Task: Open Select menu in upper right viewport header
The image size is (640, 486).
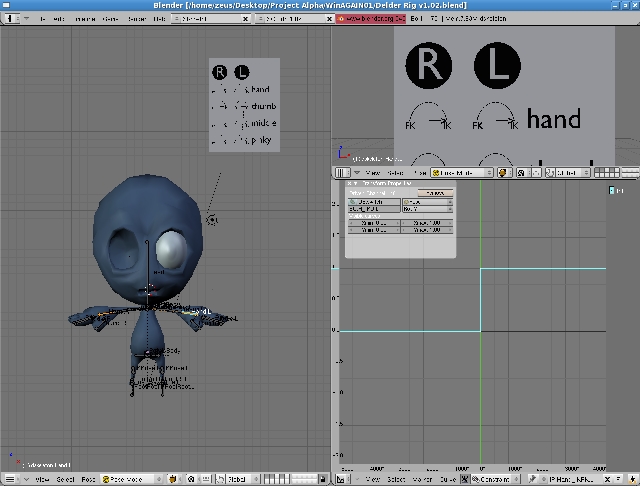Action: [x=395, y=173]
